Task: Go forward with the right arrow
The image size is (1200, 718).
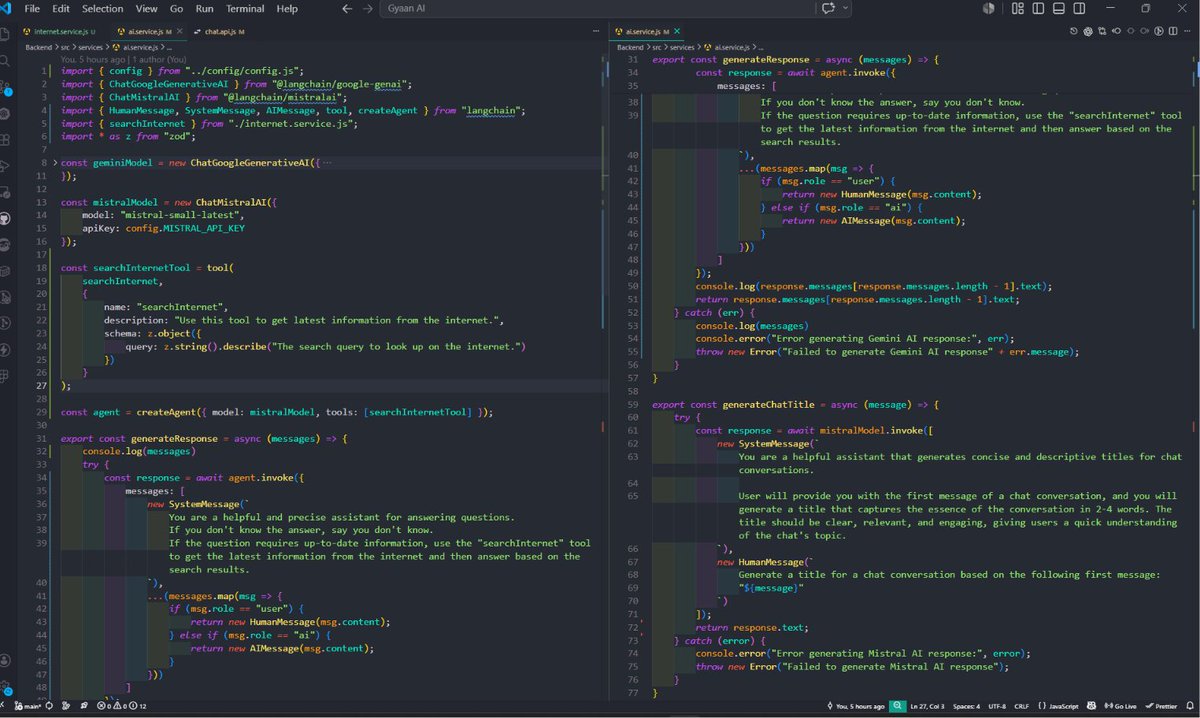Action: [369, 8]
